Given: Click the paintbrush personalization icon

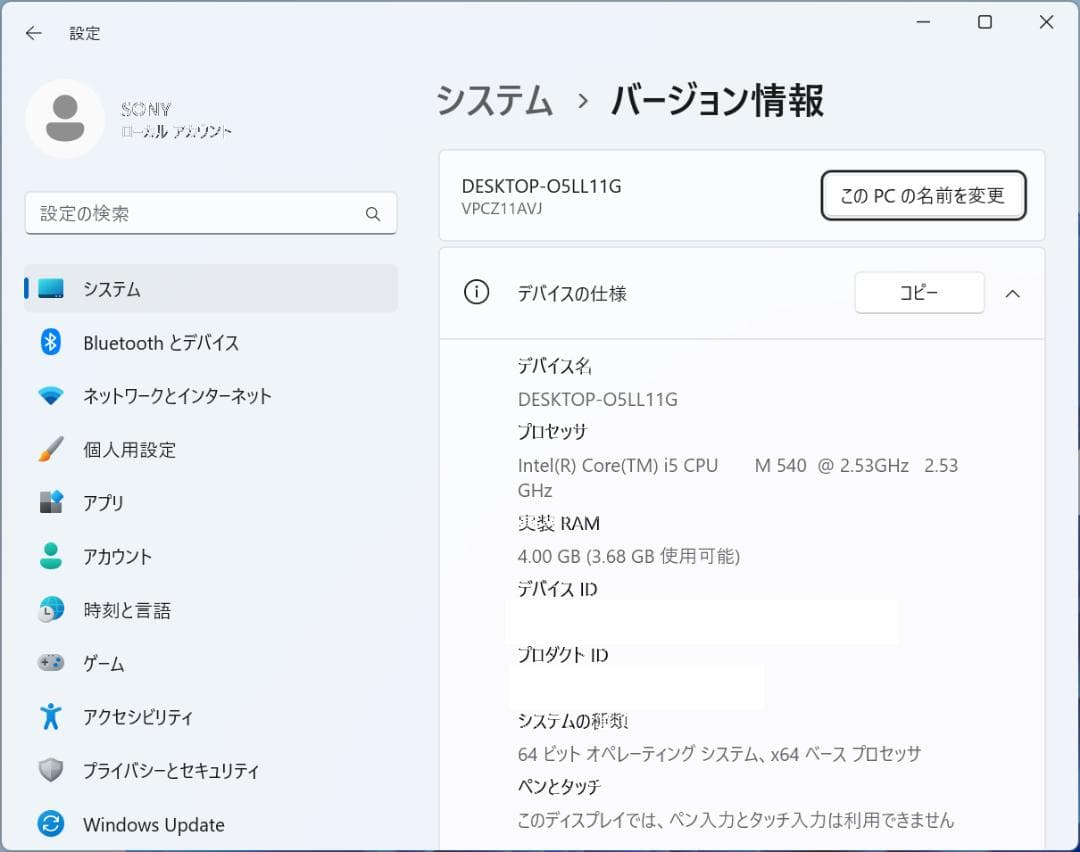Looking at the screenshot, I should [x=51, y=449].
